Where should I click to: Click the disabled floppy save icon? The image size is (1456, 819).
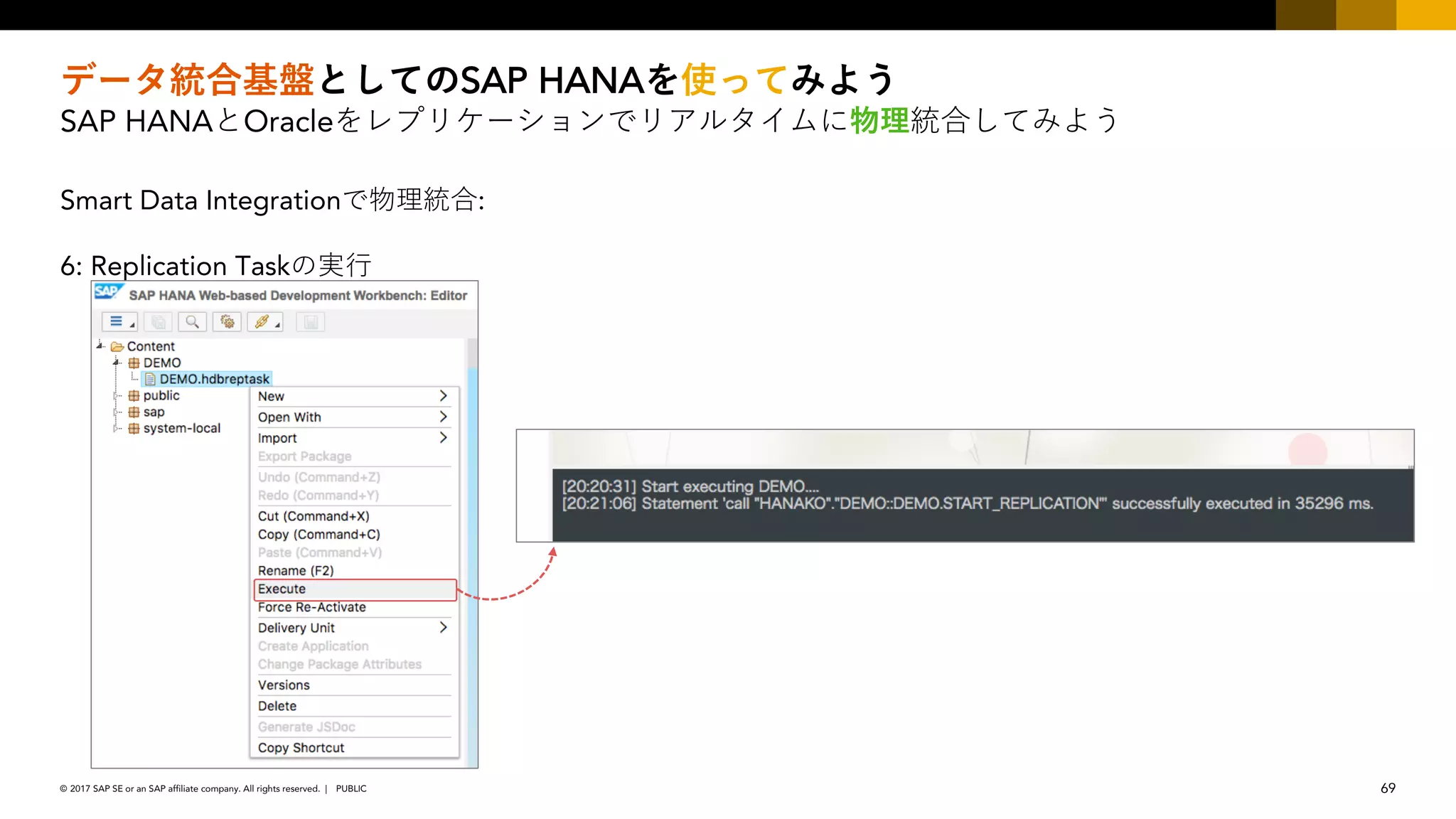pyautogui.click(x=311, y=322)
